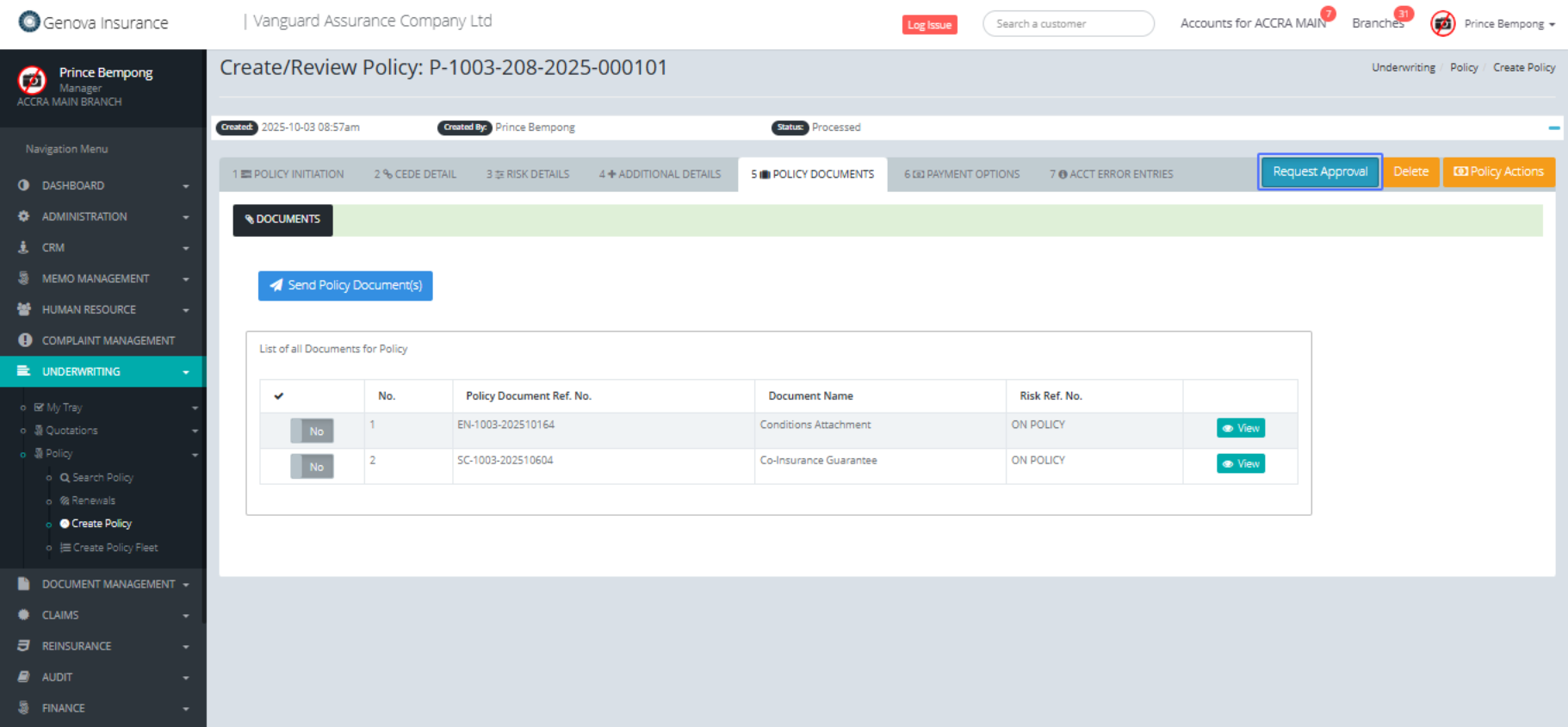1568x727 pixels.
Task: Open the Prince Bempong user dropdown
Action: [x=1509, y=24]
